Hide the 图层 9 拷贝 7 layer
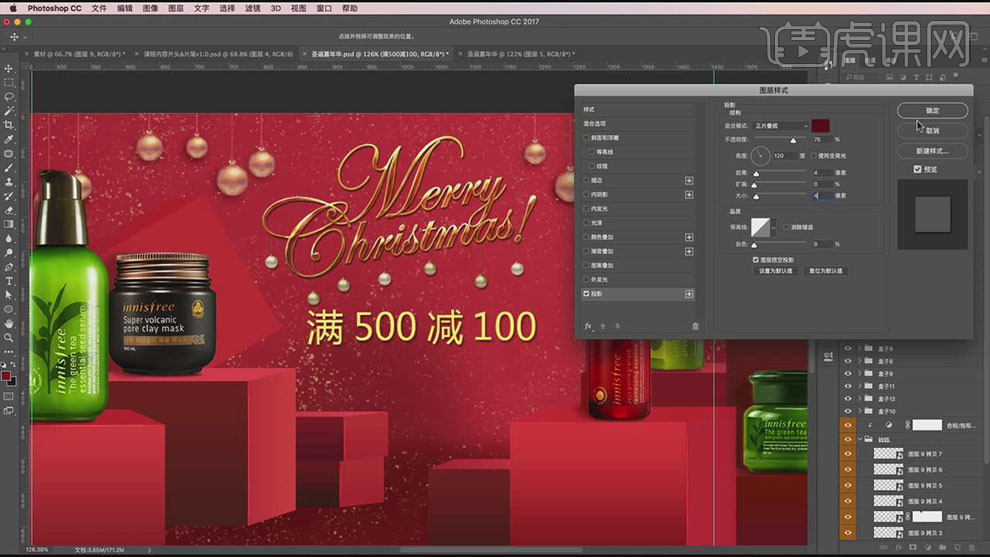The image size is (990, 557). [847, 453]
